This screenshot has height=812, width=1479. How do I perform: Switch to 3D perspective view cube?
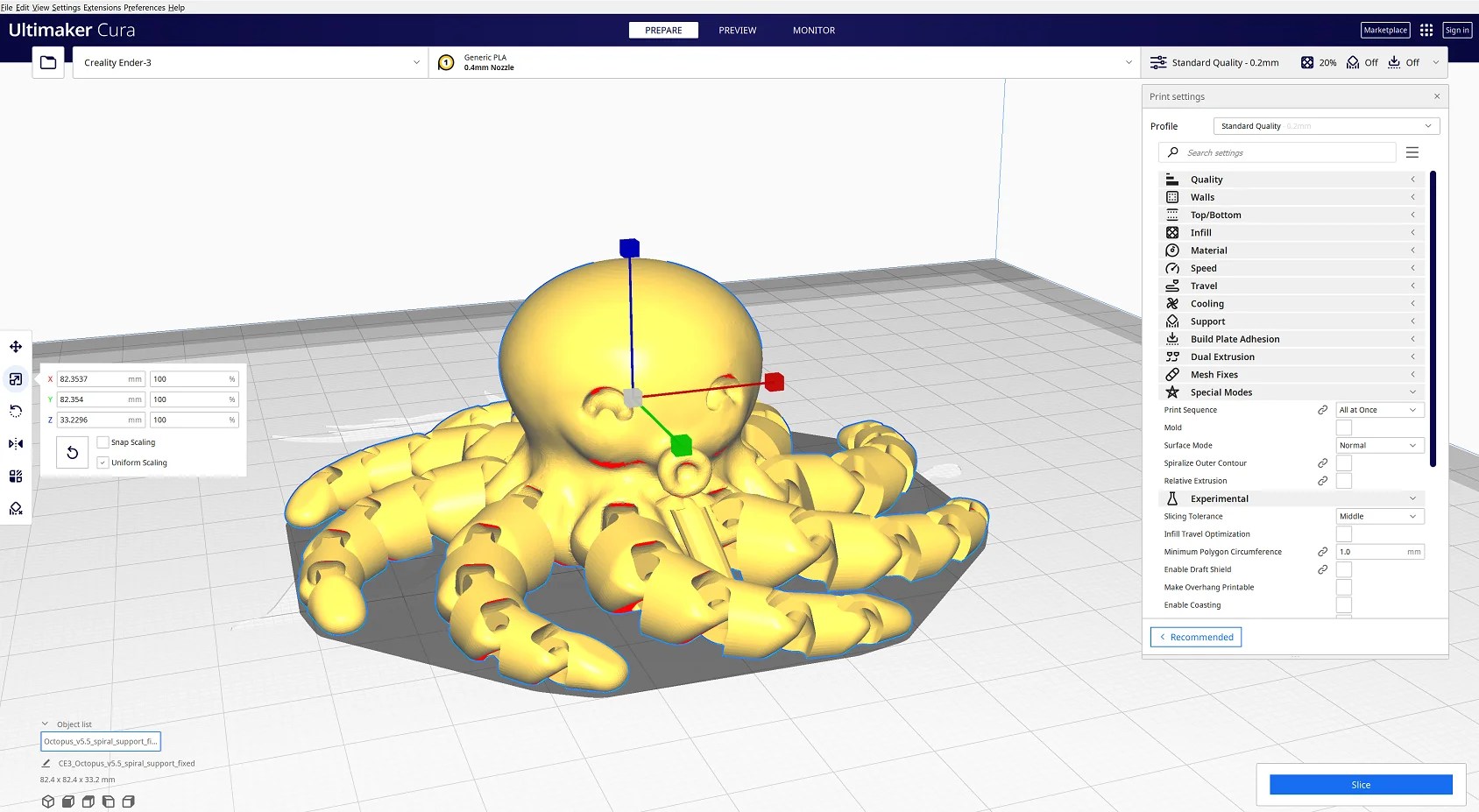click(48, 801)
